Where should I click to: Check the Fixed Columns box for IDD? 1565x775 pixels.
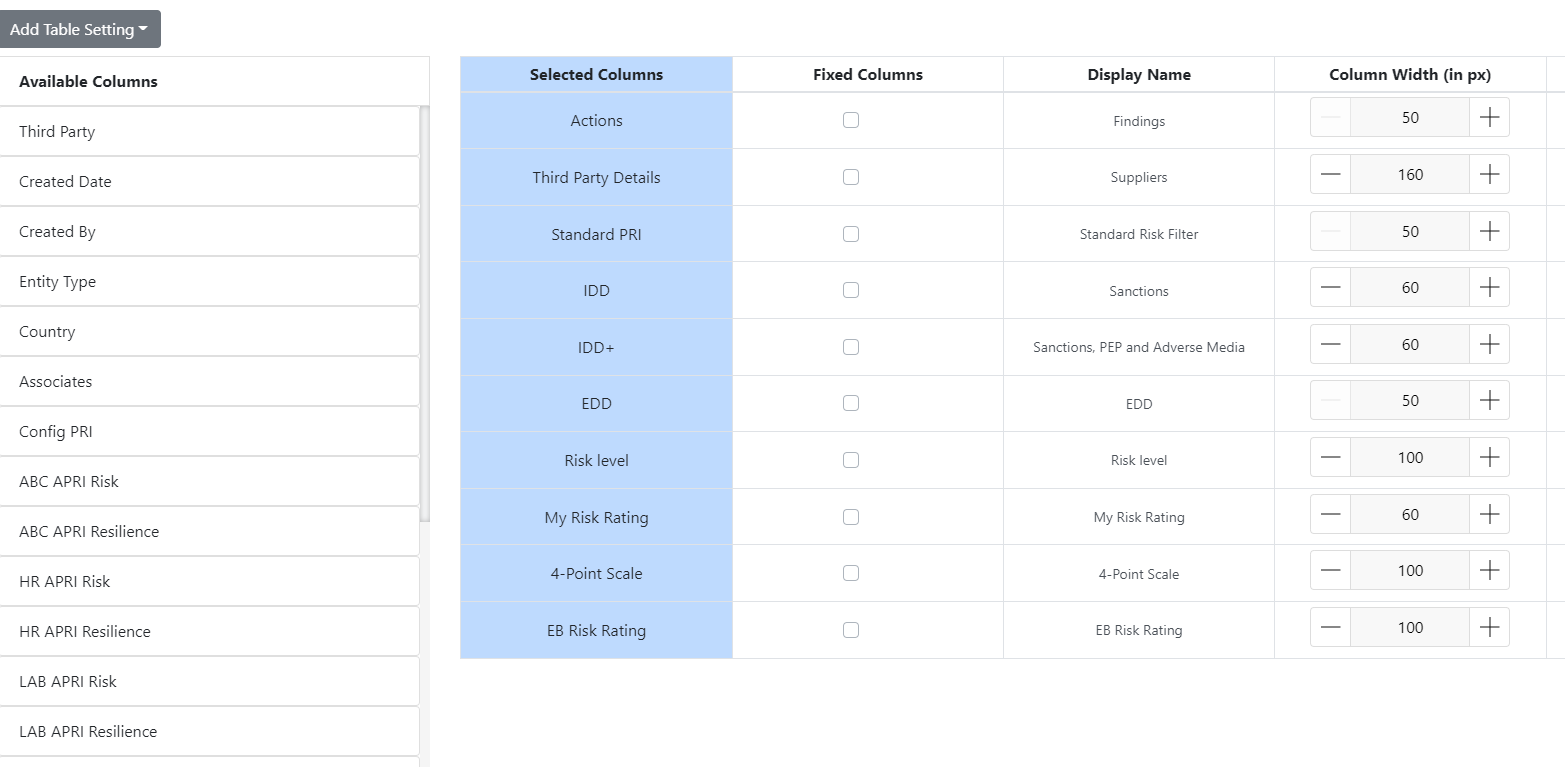click(851, 290)
